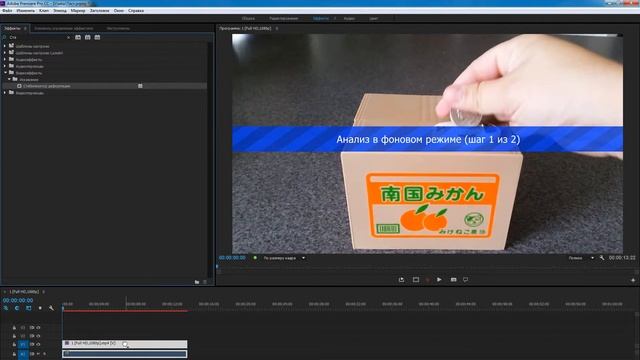This screenshot has width=640, height=360.
Task: Open the Окно menu
Action: 119,11
